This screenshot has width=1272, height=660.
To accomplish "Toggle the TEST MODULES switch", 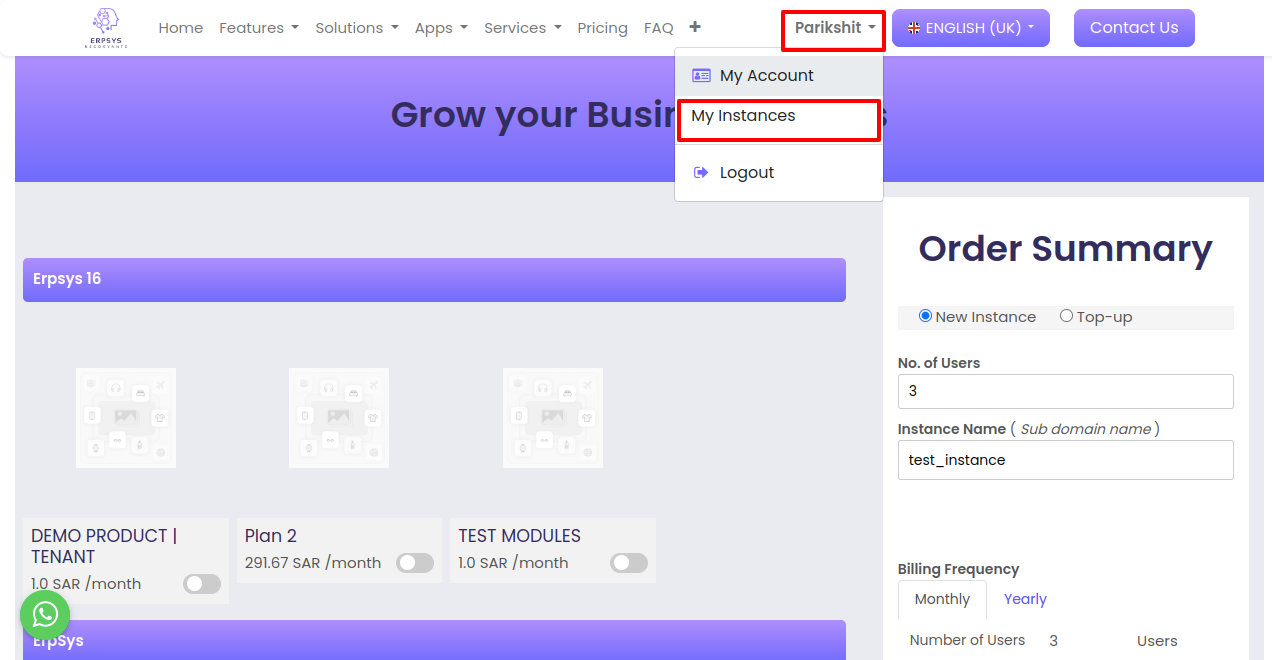I will tap(629, 563).
